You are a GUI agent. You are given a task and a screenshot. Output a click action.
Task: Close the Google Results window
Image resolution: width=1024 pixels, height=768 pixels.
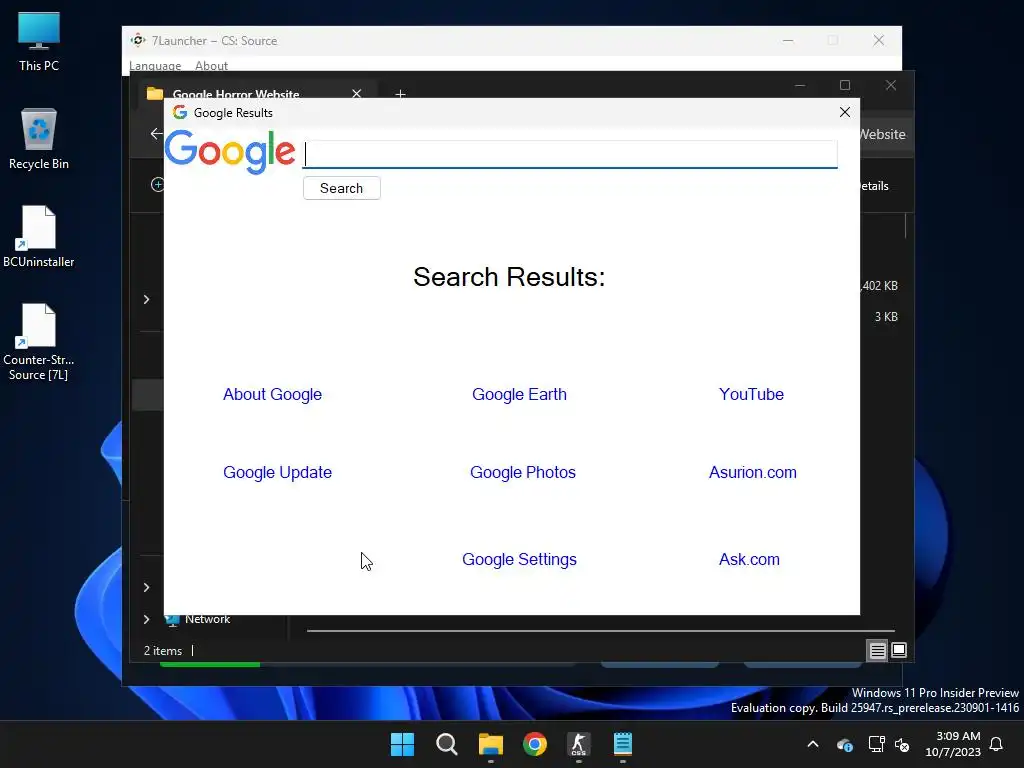[844, 112]
